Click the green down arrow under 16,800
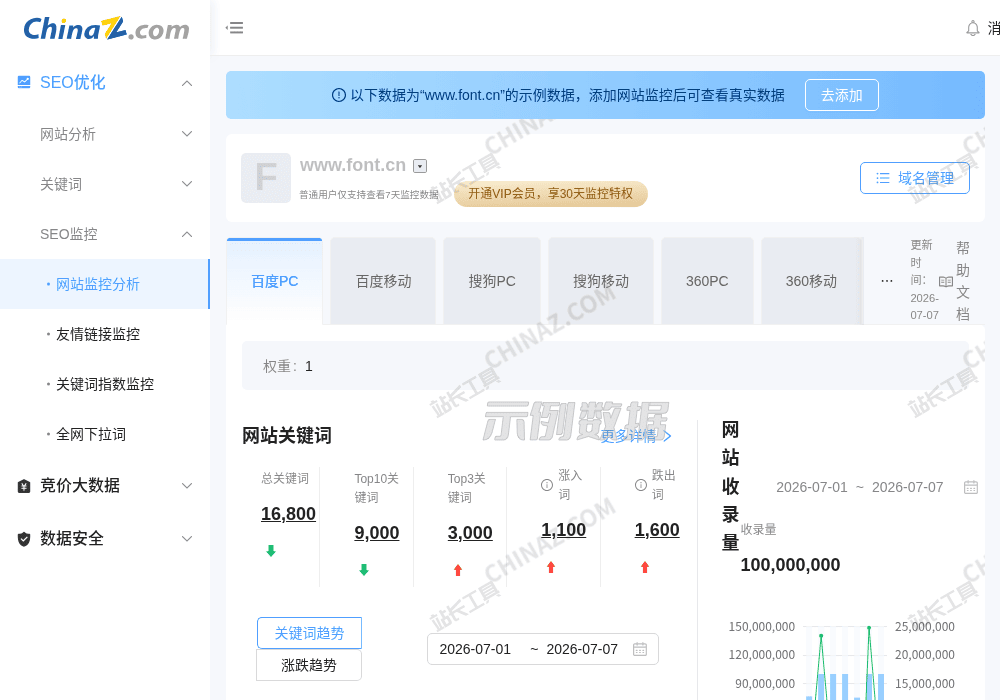 coord(271,551)
